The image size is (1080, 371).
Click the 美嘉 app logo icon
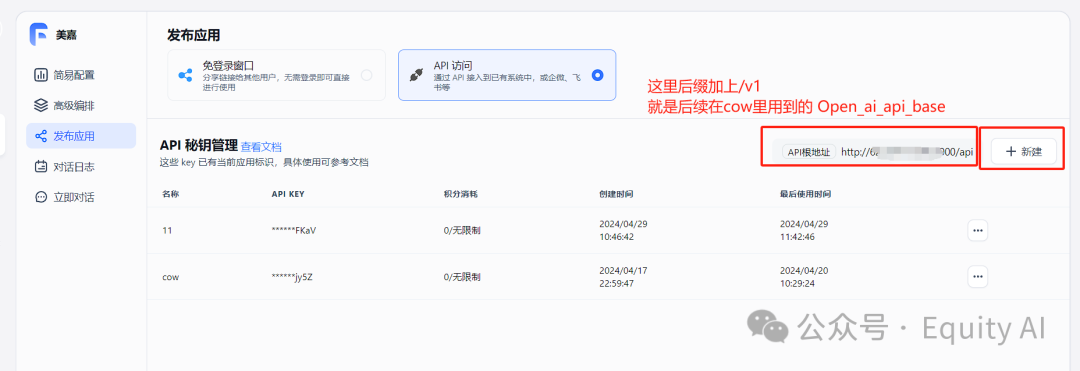pyautogui.click(x=39, y=34)
